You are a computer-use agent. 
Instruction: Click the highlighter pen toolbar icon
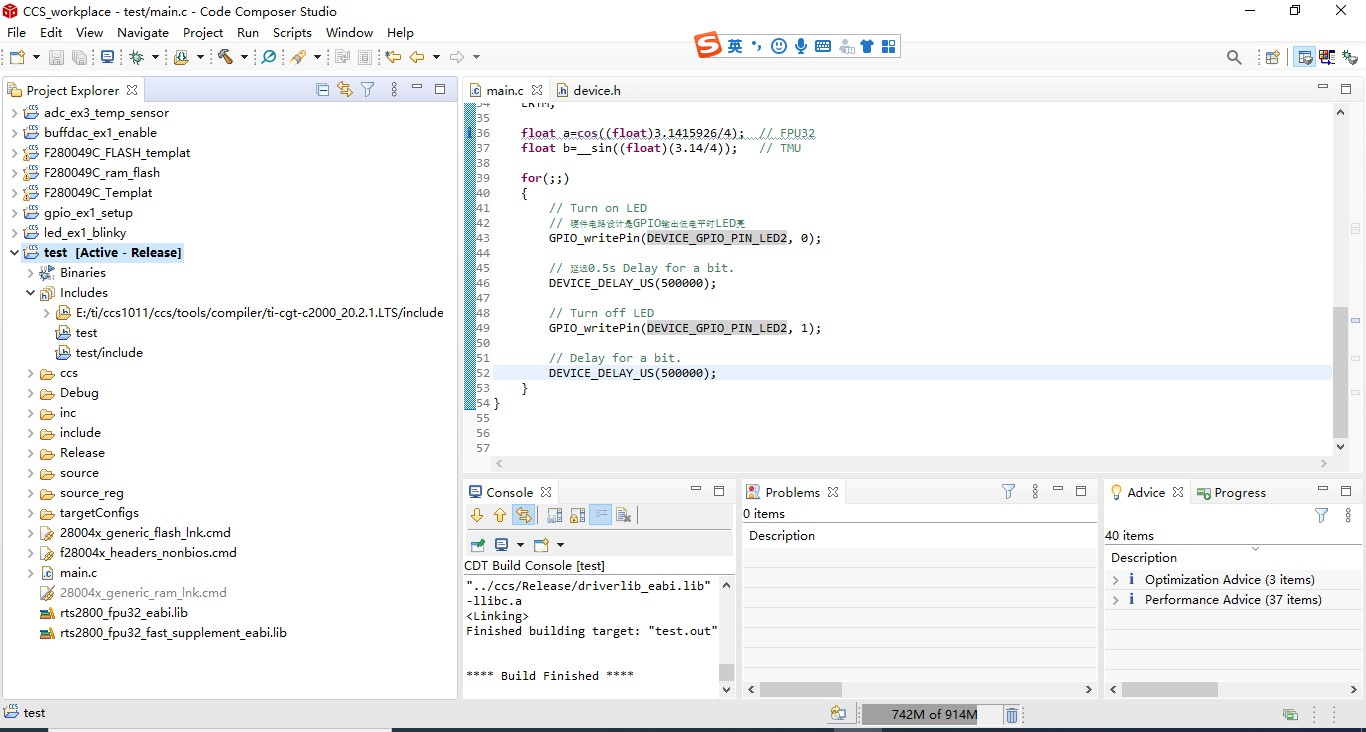[x=298, y=57]
